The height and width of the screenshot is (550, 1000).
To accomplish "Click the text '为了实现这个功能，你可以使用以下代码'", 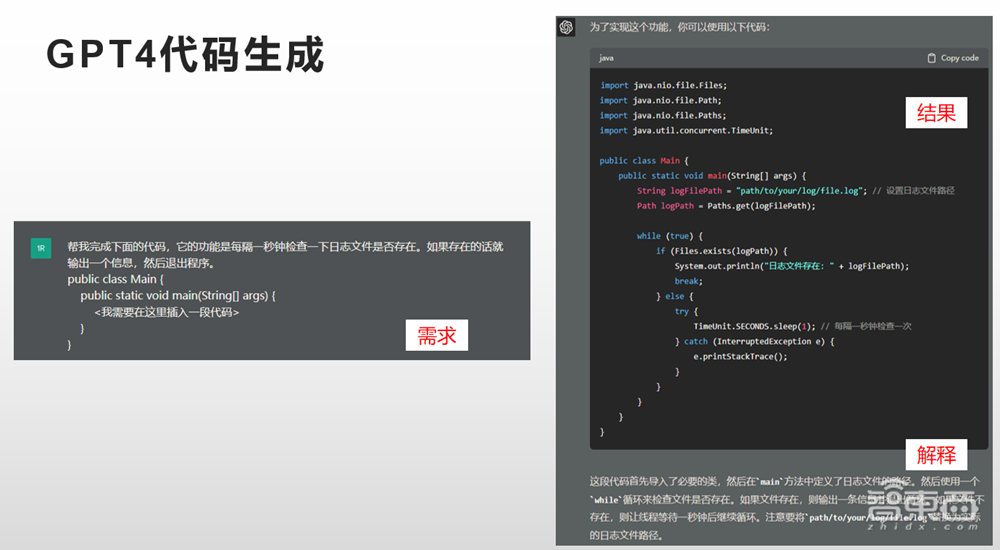I will click(680, 27).
